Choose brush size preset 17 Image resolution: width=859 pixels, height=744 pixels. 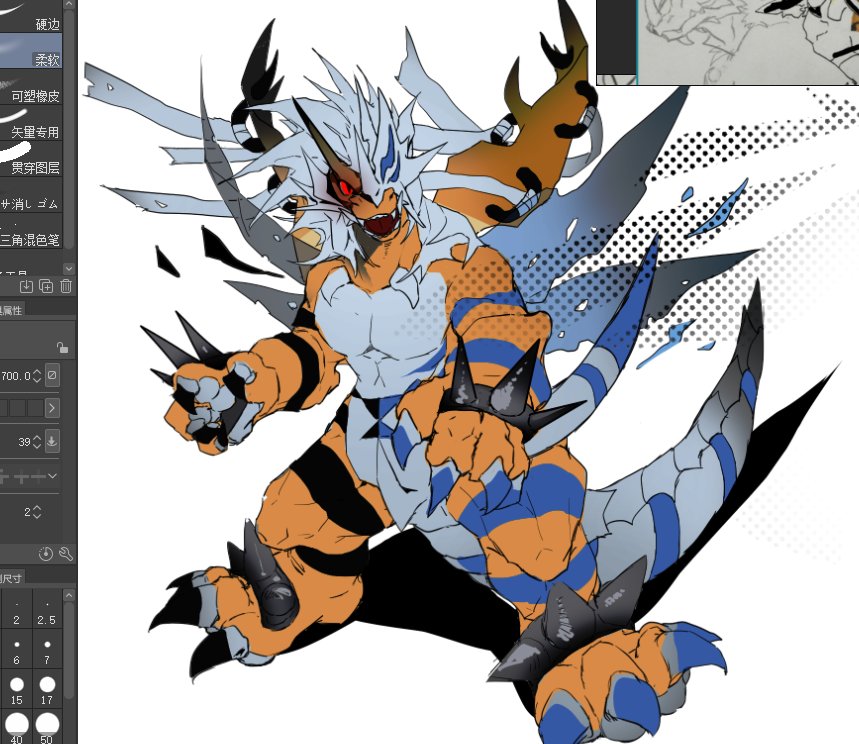click(x=47, y=690)
